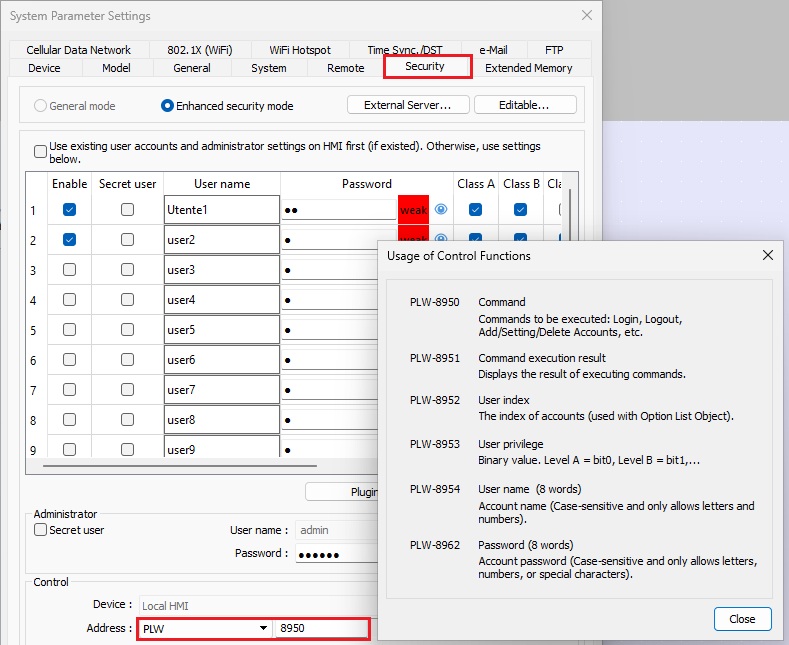789x645 pixels.
Task: Close the Usage of Control Functions popup via X
Action: (767, 255)
